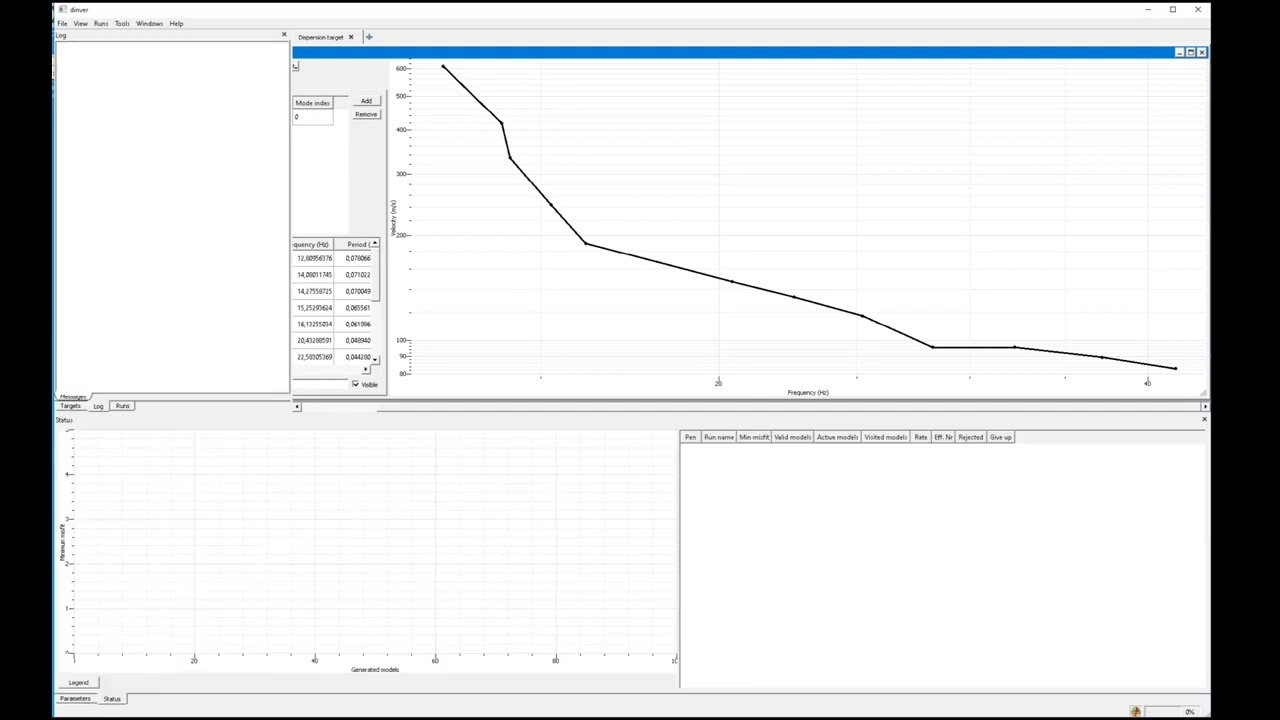Select the Mode index column header
This screenshot has width=1280, height=720.
click(x=313, y=103)
